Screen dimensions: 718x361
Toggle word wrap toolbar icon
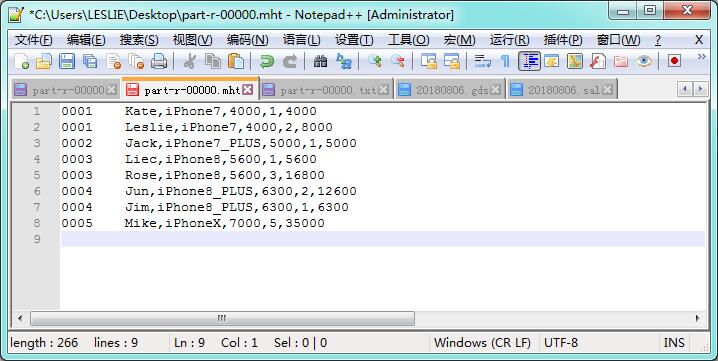point(483,61)
